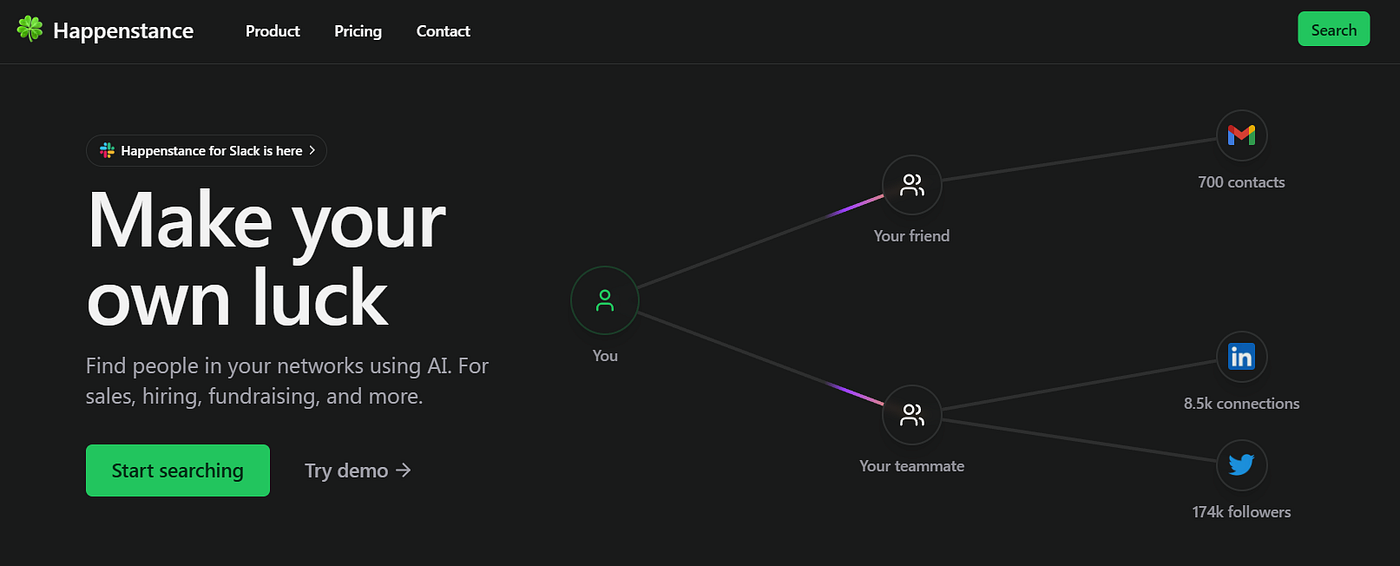Viewport: 1400px width, 566px height.
Task: Click the Happenstance brand name
Action: 123,31
